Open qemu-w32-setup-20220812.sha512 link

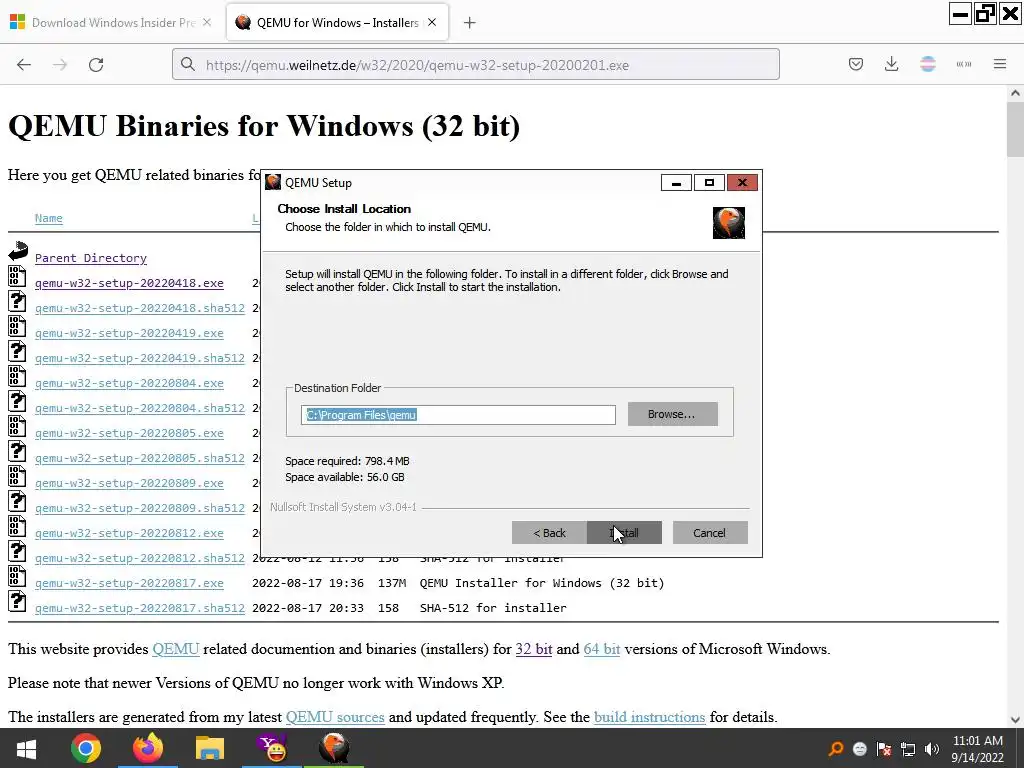tap(140, 558)
